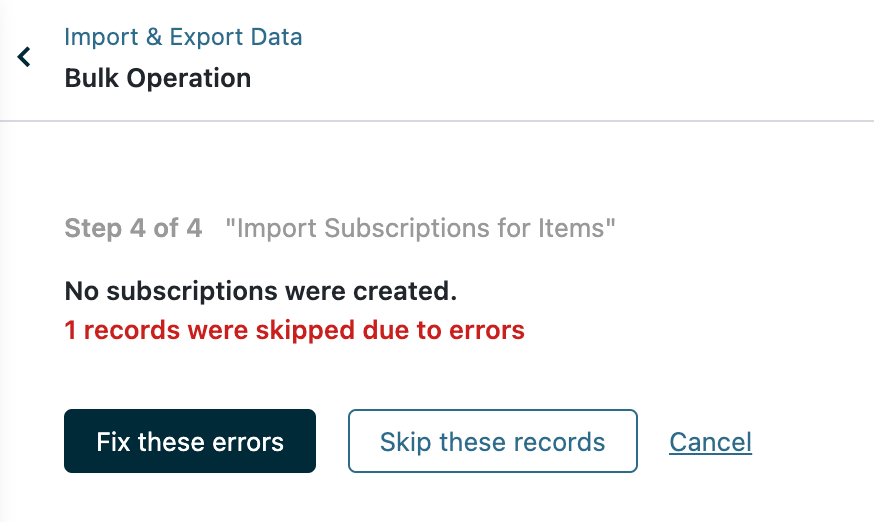This screenshot has width=874, height=522.
Task: Click the "Import Subscriptions for Items" operation name
Action: pyautogui.click(x=420, y=229)
